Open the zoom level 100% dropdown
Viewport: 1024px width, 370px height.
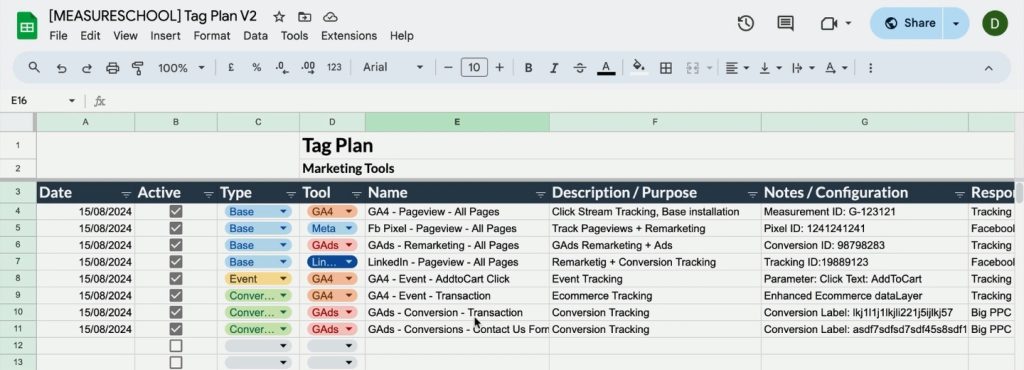[x=182, y=67]
